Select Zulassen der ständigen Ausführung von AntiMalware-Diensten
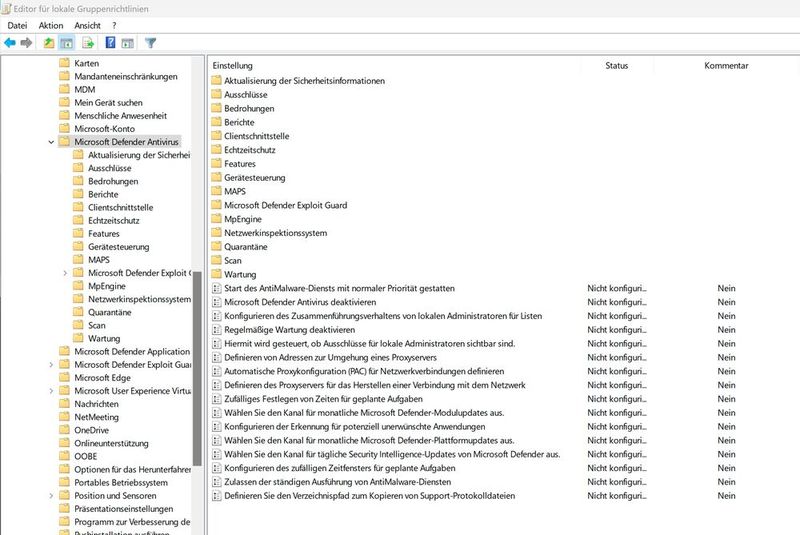 pos(337,482)
